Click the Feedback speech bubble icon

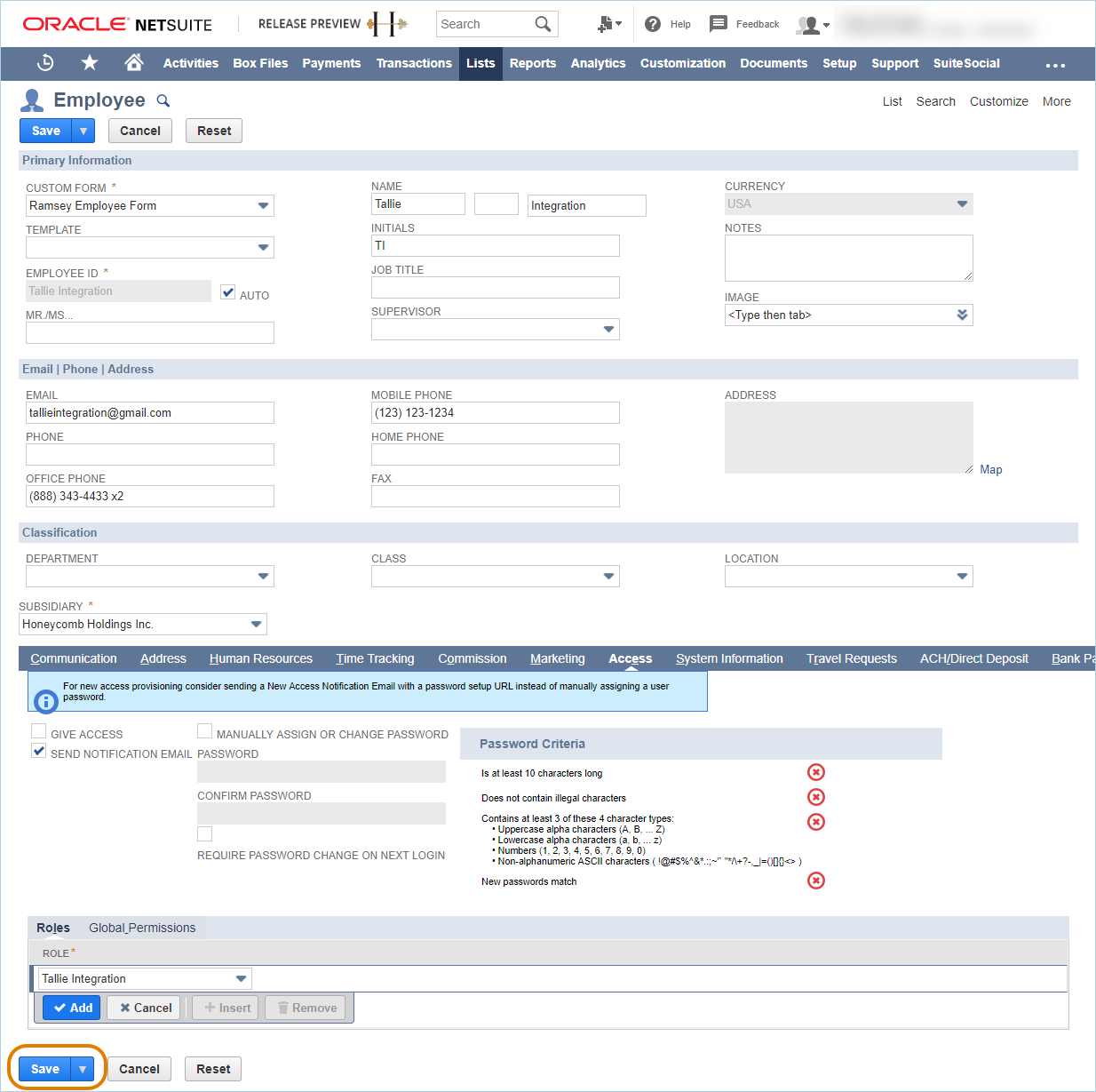(719, 24)
